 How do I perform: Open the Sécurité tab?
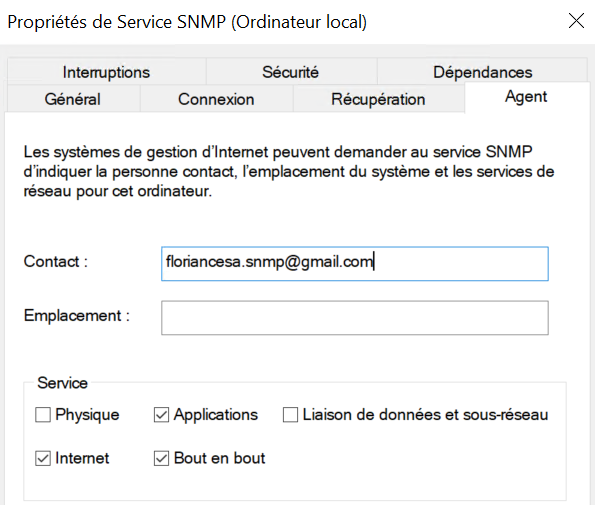tap(291, 72)
